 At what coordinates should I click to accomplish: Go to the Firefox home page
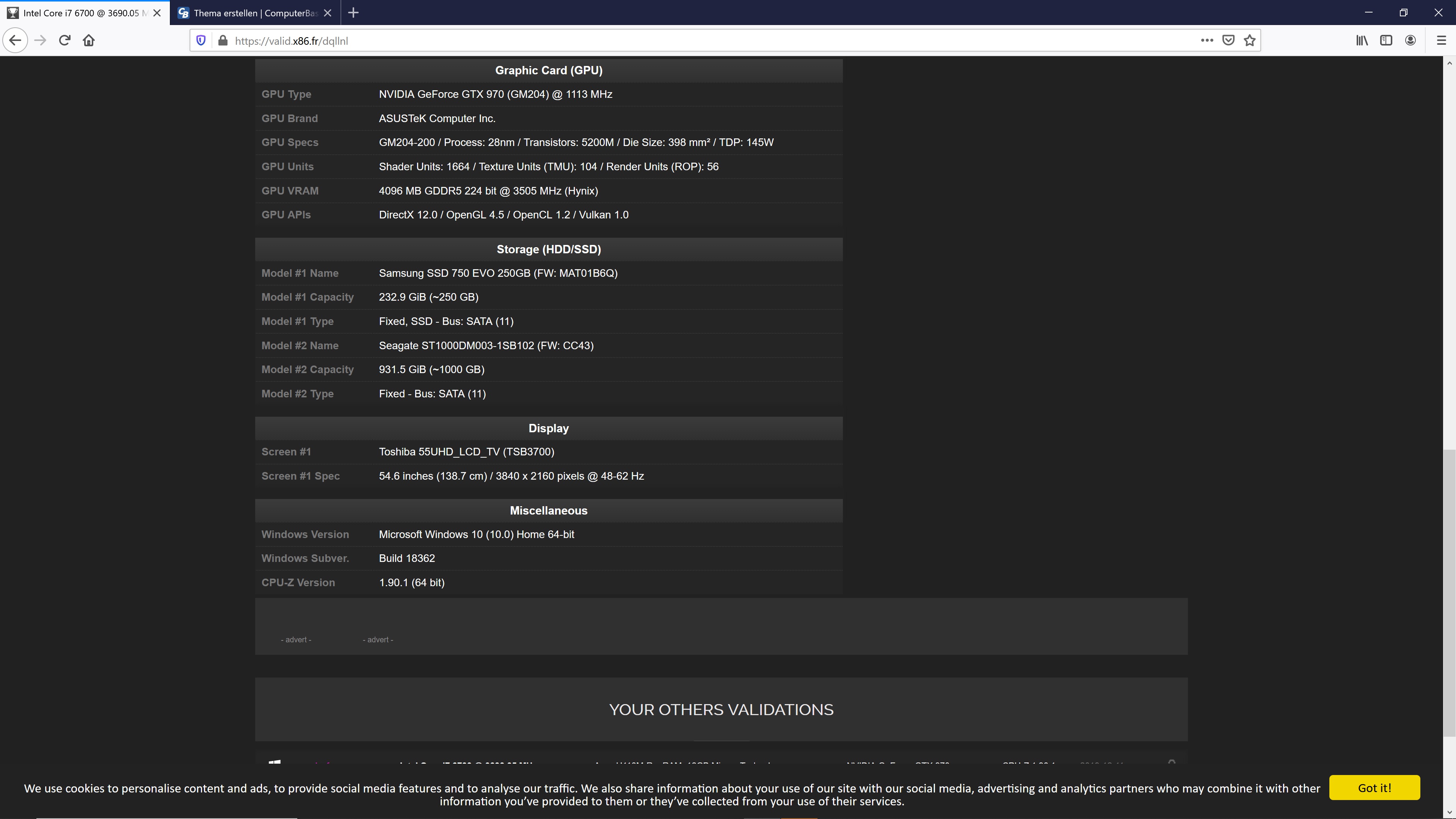coord(89,40)
